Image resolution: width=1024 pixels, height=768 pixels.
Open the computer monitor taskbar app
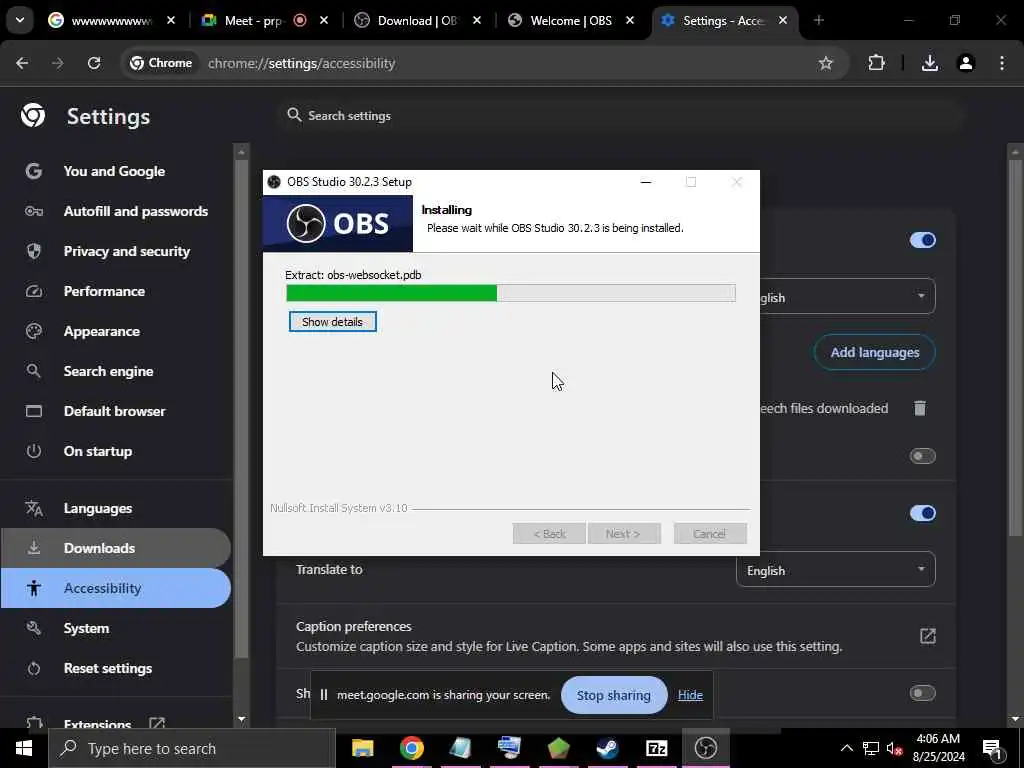coord(509,748)
